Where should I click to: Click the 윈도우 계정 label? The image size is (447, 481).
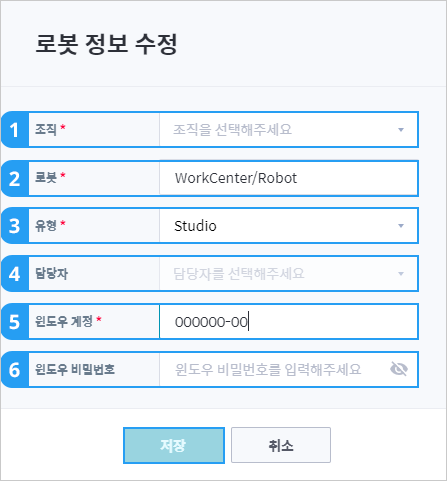(x=64, y=321)
